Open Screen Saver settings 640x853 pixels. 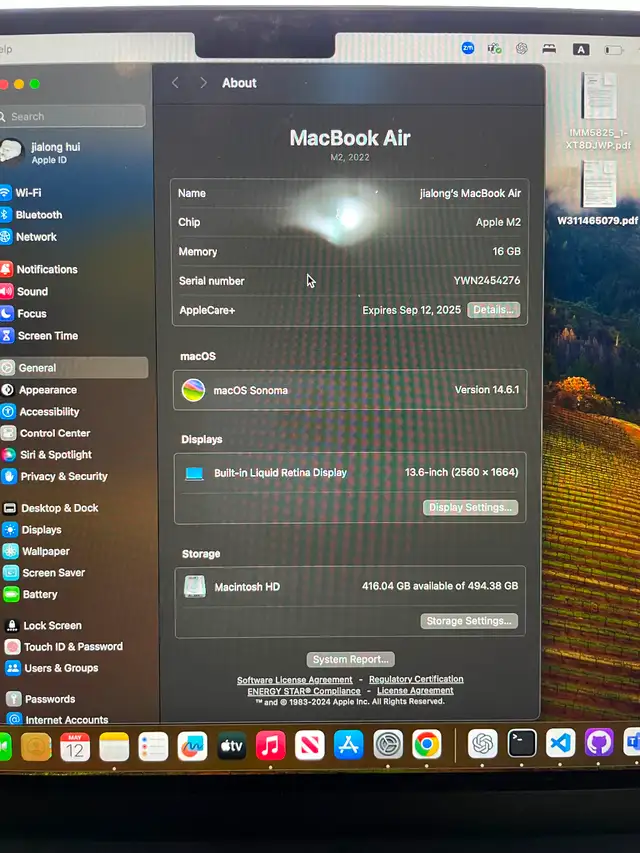(45, 573)
